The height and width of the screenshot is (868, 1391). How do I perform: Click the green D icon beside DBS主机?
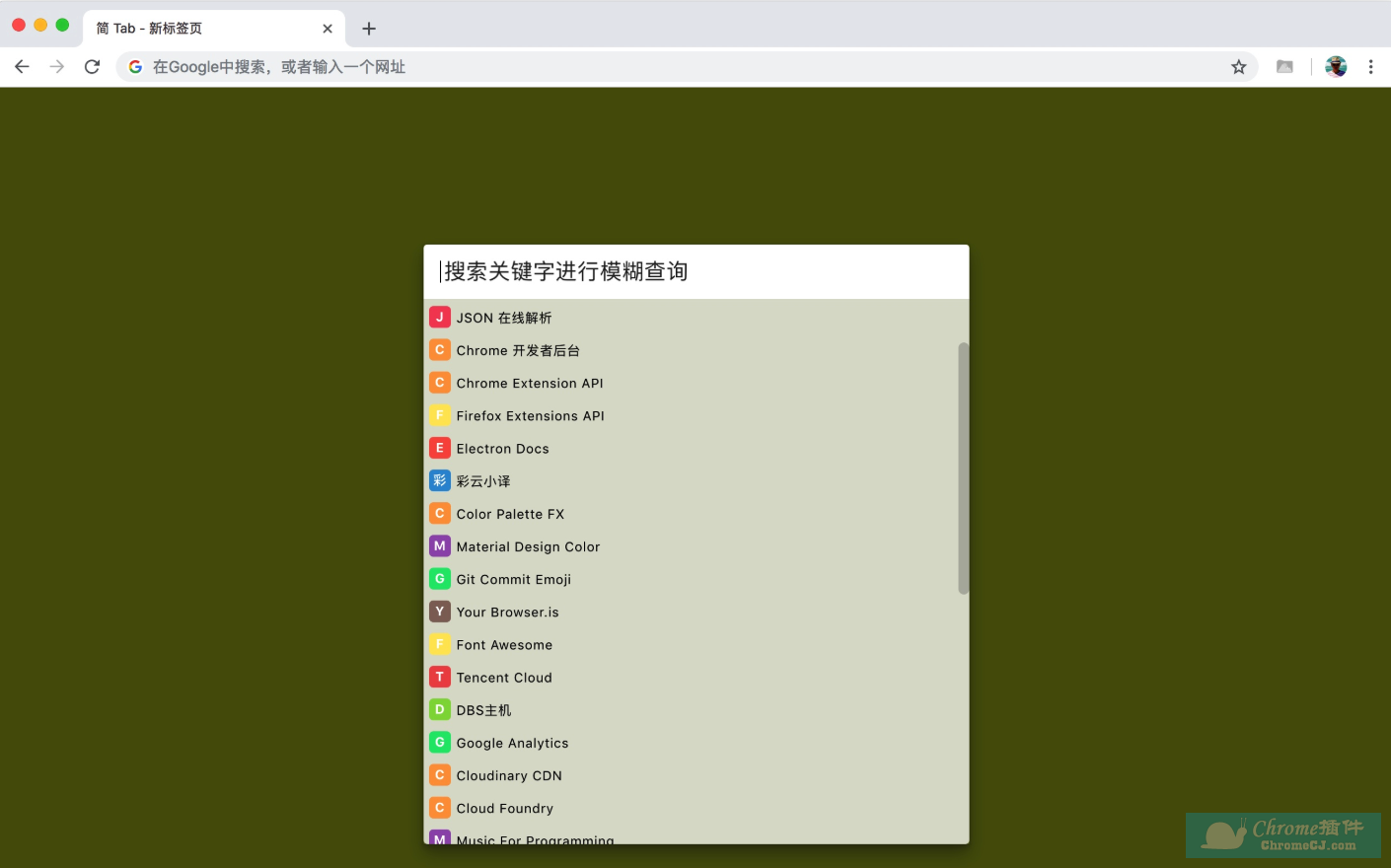click(x=440, y=709)
